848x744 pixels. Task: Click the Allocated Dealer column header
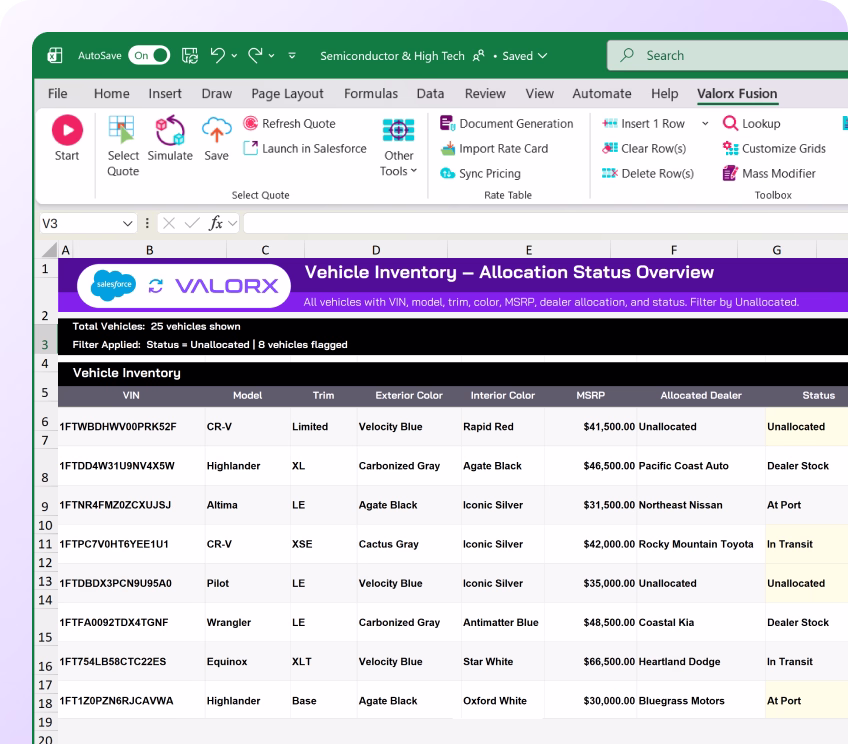point(701,395)
